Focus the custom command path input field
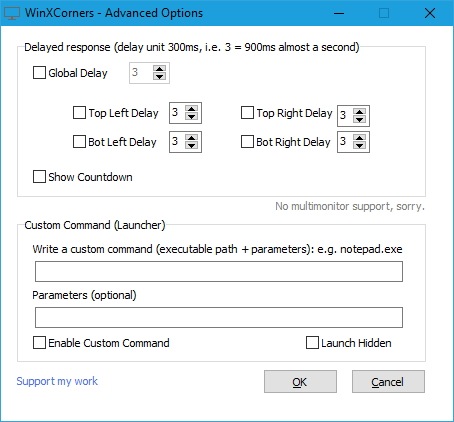454x422 pixels. point(219,271)
